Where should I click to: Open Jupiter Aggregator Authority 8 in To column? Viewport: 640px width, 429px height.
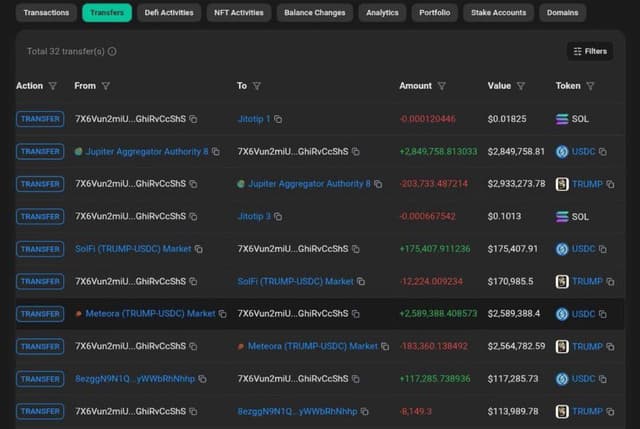[309, 184]
